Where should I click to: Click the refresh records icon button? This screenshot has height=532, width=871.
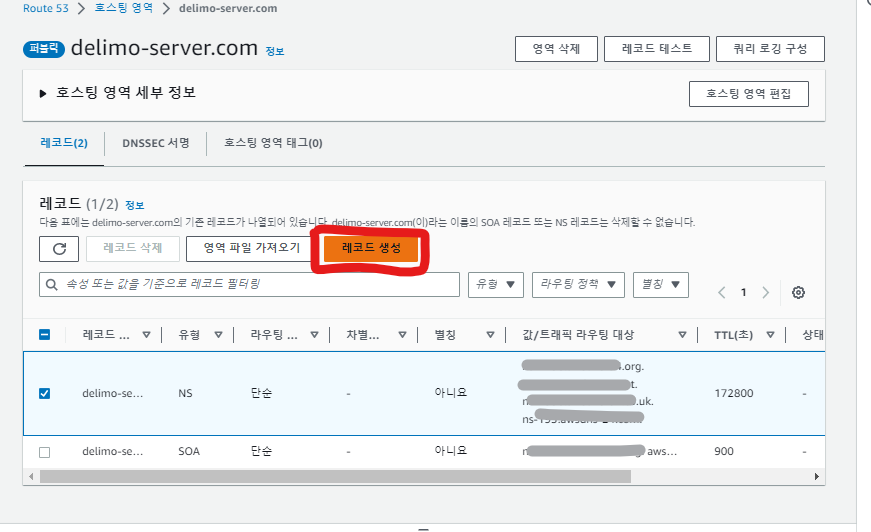(59, 249)
